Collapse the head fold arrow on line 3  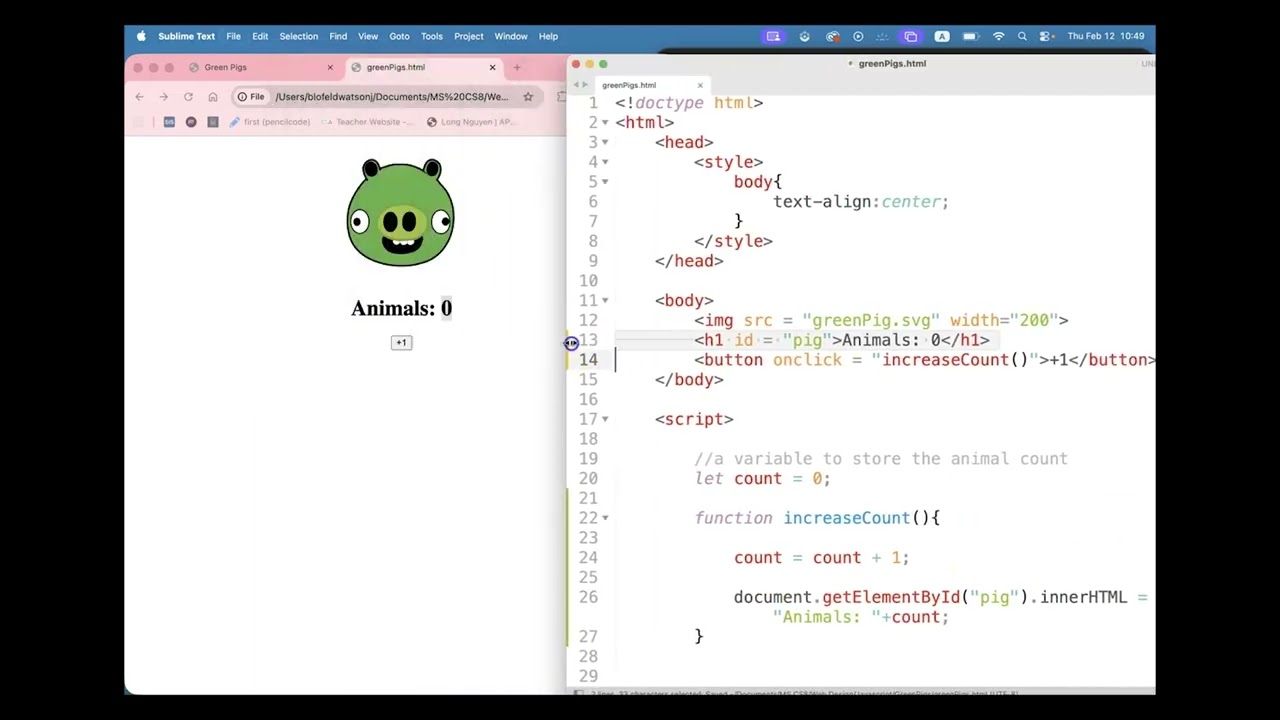point(605,143)
